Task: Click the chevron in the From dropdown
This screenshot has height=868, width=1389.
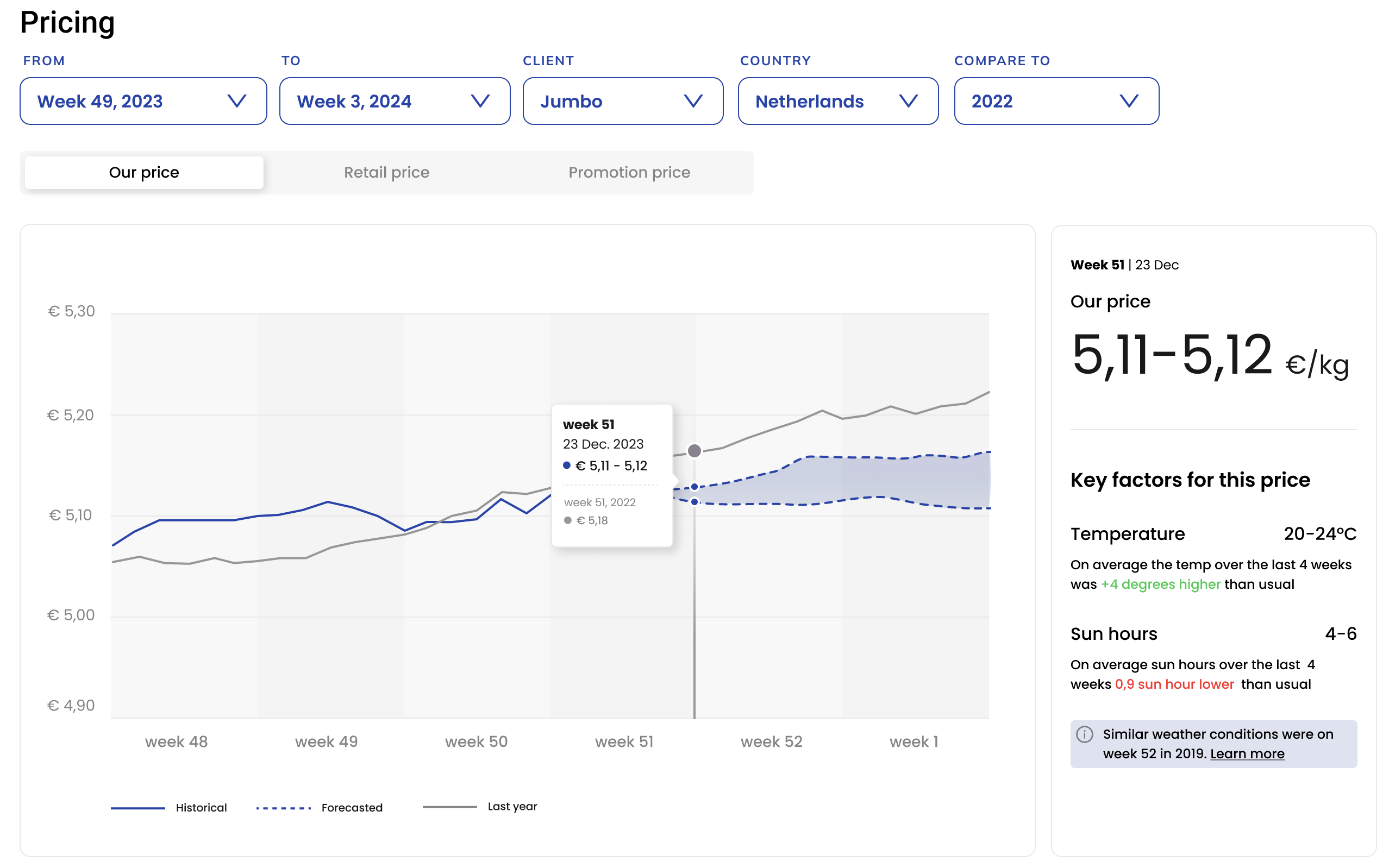Action: 236,101
